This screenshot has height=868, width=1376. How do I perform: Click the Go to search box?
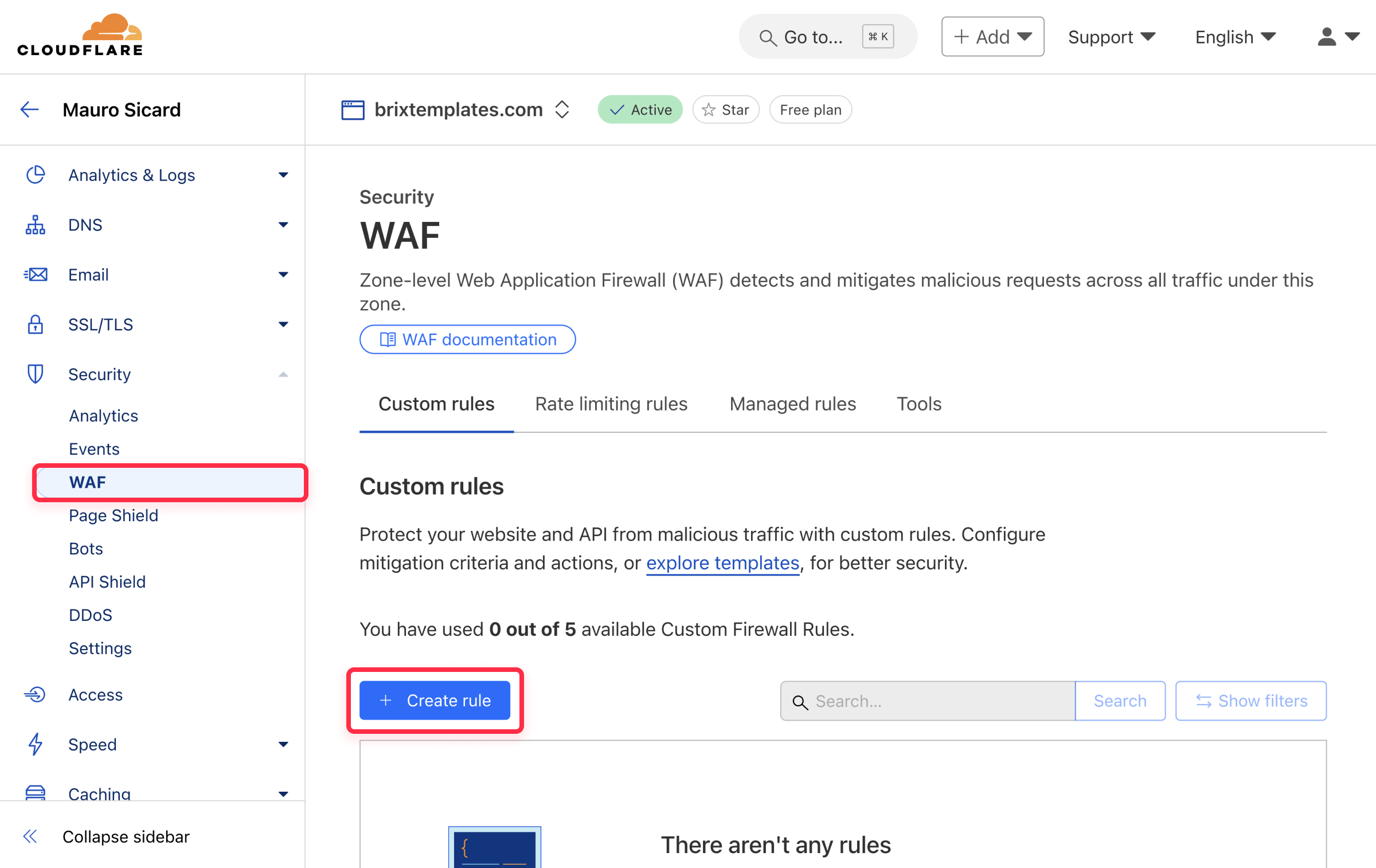pyautogui.click(x=828, y=37)
